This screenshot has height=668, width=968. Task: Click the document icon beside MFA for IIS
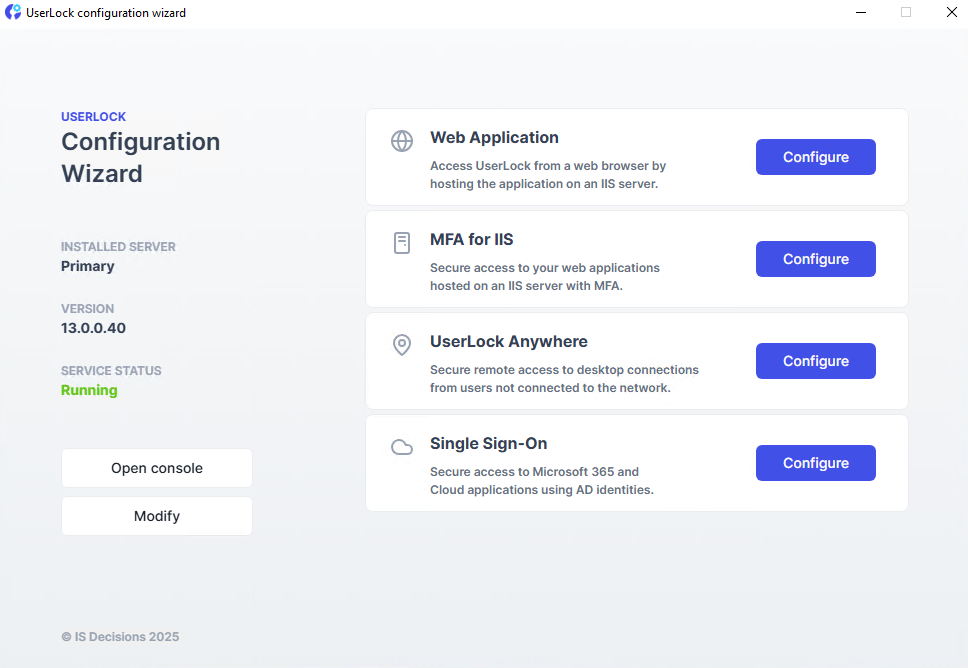click(x=402, y=243)
